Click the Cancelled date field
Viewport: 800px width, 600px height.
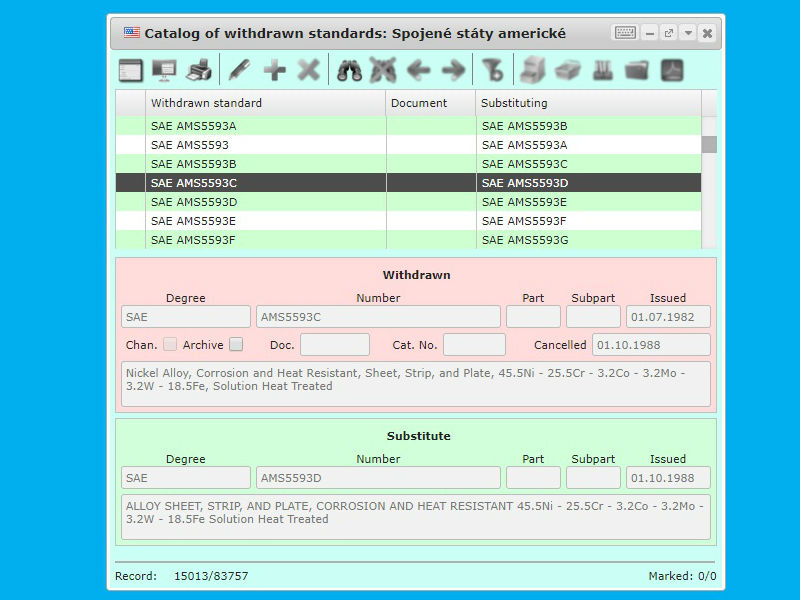point(652,344)
